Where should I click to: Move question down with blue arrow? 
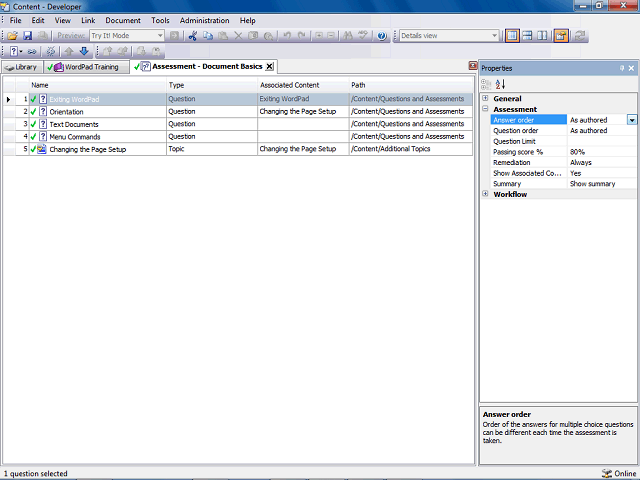click(84, 51)
